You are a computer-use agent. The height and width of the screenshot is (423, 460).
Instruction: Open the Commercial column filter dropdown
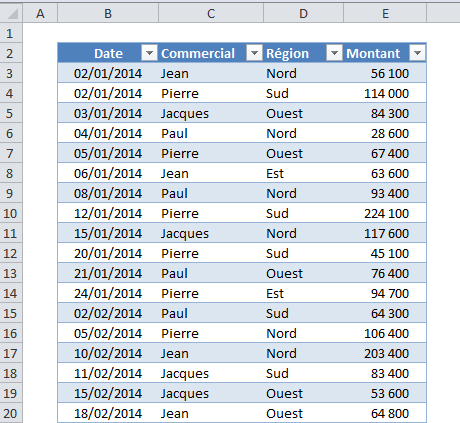coord(254,53)
